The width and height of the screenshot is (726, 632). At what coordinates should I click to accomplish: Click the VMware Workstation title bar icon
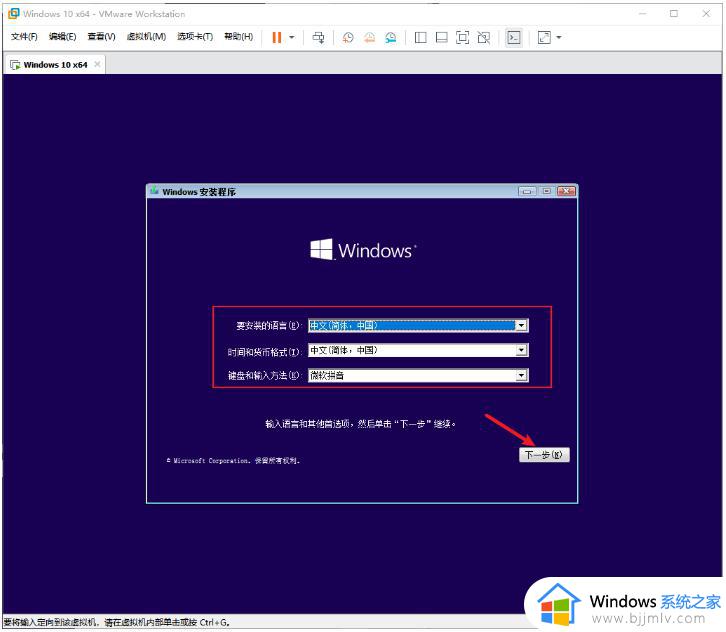pos(14,13)
